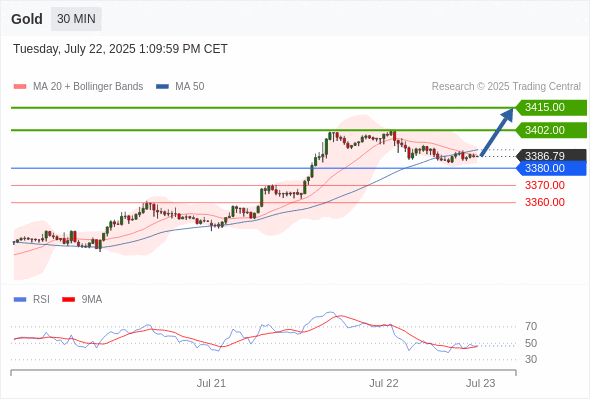This screenshot has width=590, height=400.
Task: Click the 3360.00 red support label
Action: point(545,202)
